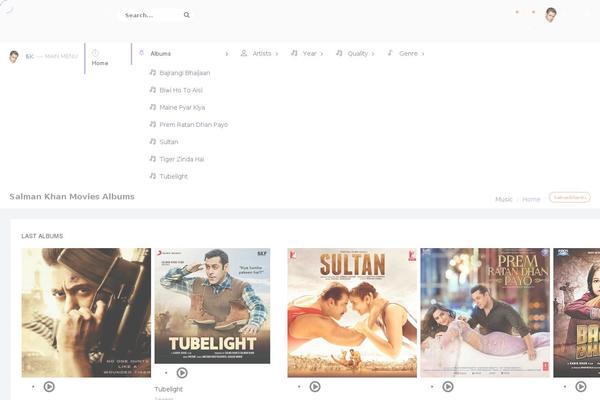Click the Quality music note icon

(x=339, y=53)
